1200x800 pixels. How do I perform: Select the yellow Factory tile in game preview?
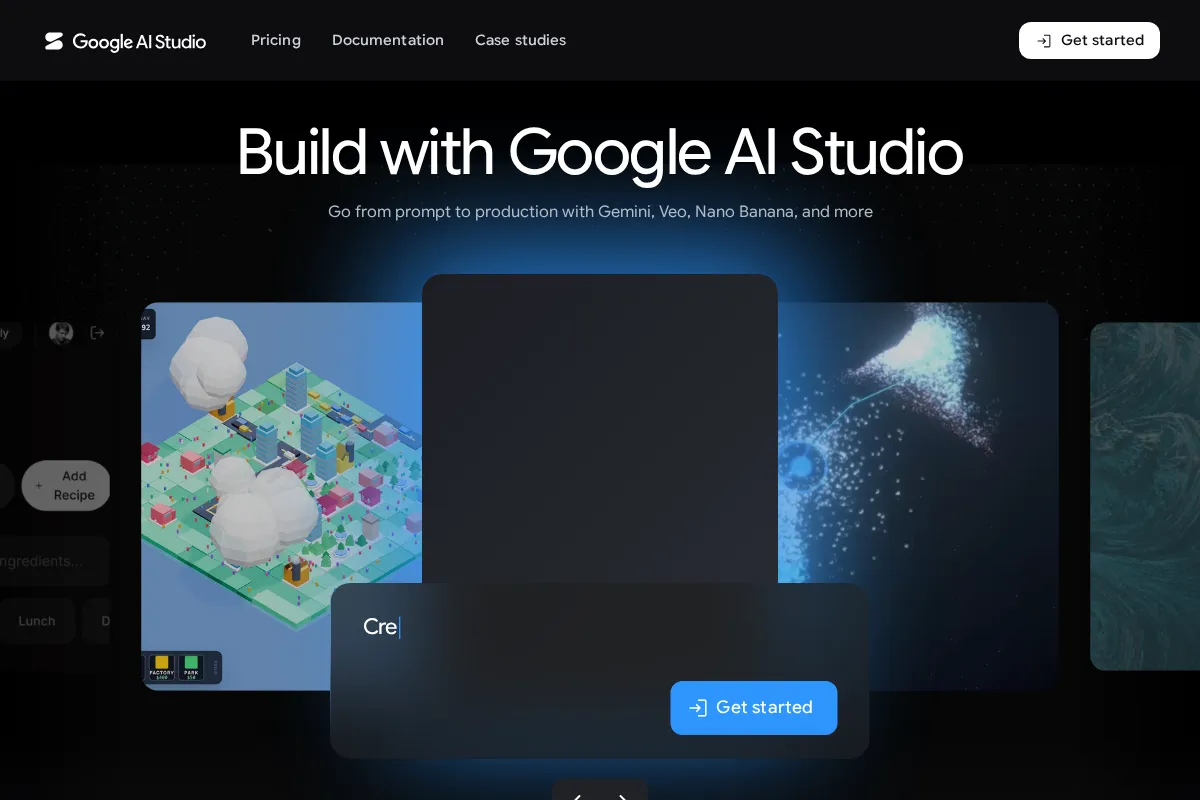[162, 667]
